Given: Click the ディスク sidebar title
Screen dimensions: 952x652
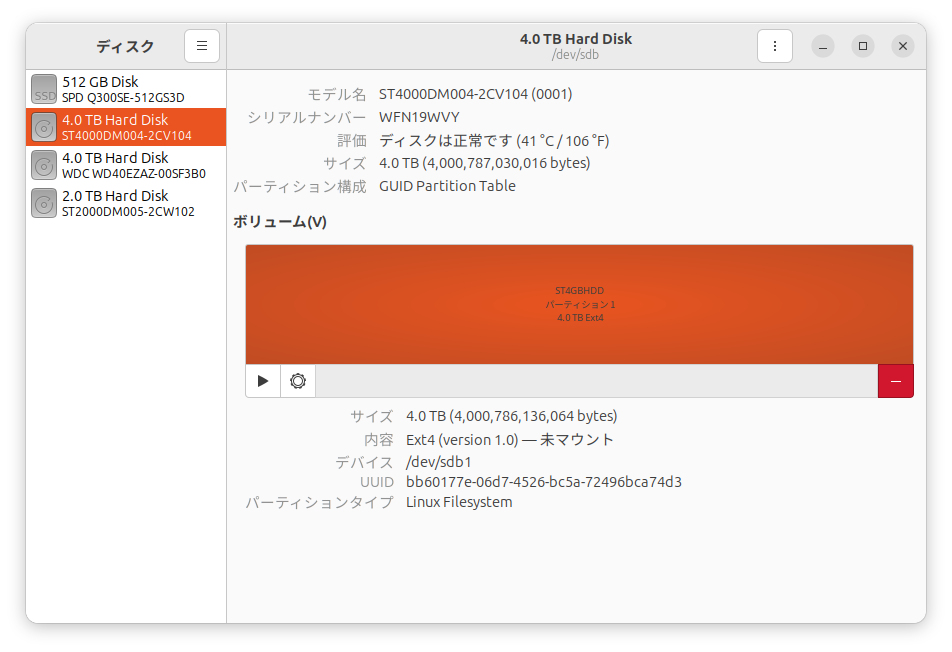Looking at the screenshot, I should coord(125,46).
